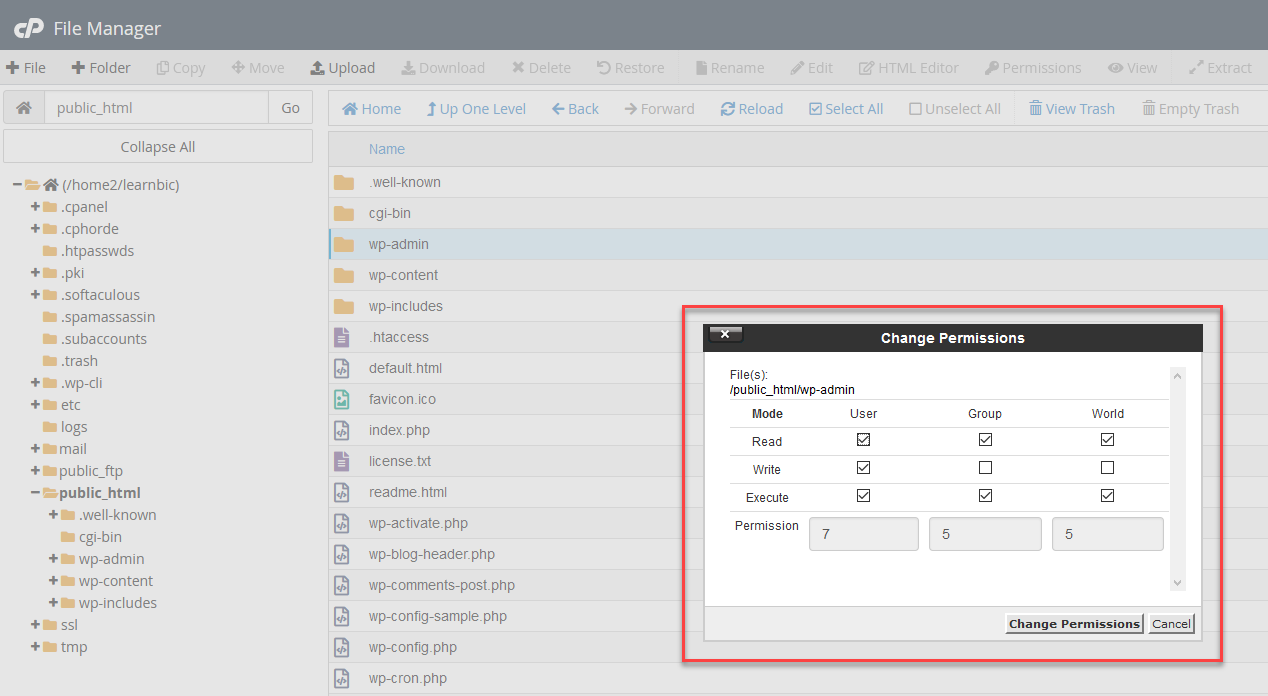Image resolution: width=1268 pixels, height=696 pixels.
Task: Click the cPanel logo icon
Action: 28,29
